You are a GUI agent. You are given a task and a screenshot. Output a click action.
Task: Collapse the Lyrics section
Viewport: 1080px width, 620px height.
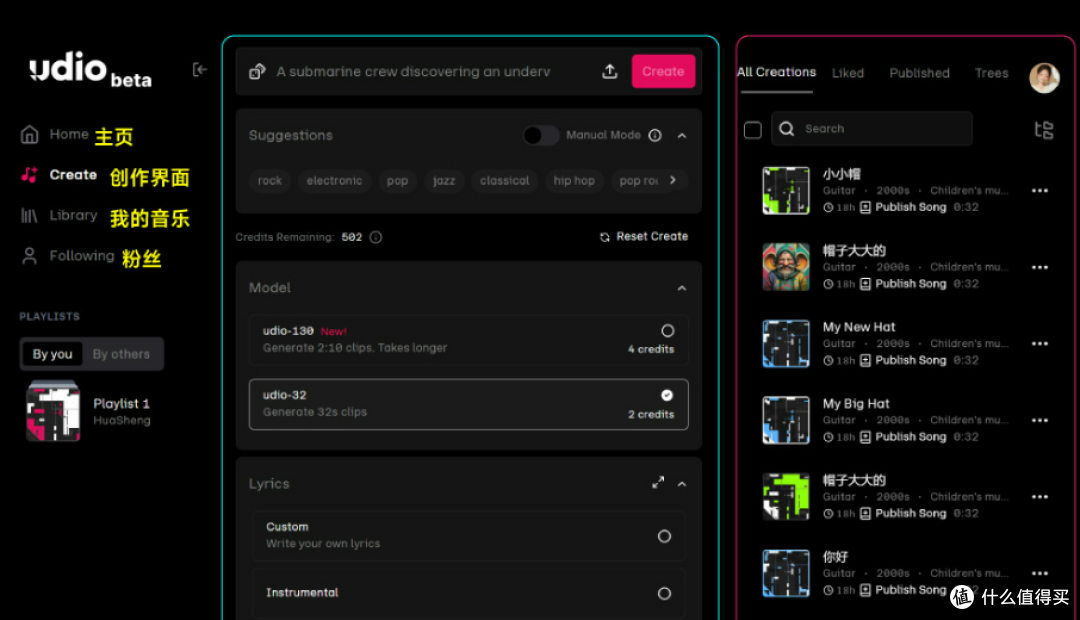(682, 484)
